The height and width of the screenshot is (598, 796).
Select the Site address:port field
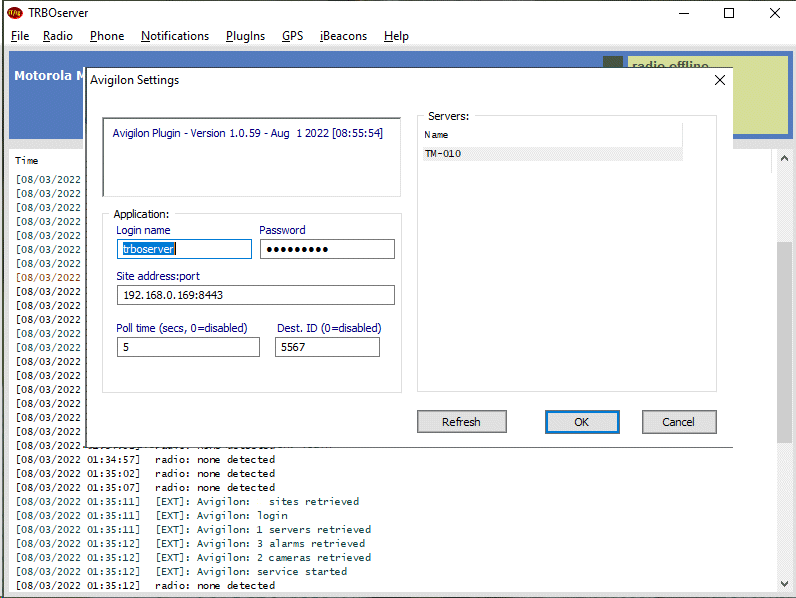[255, 295]
